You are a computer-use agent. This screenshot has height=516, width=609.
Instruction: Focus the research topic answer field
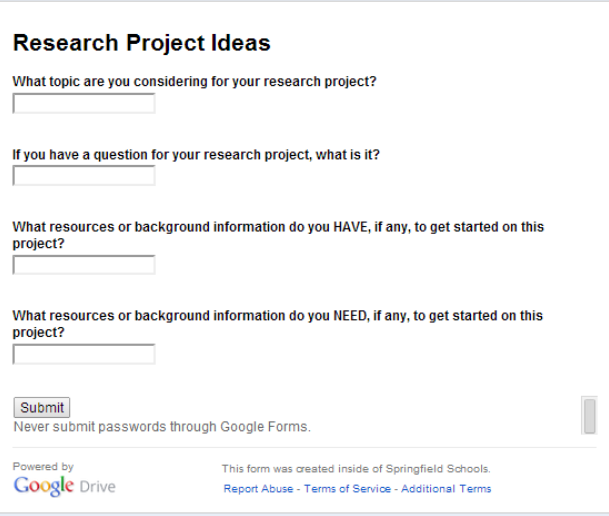click(84, 104)
